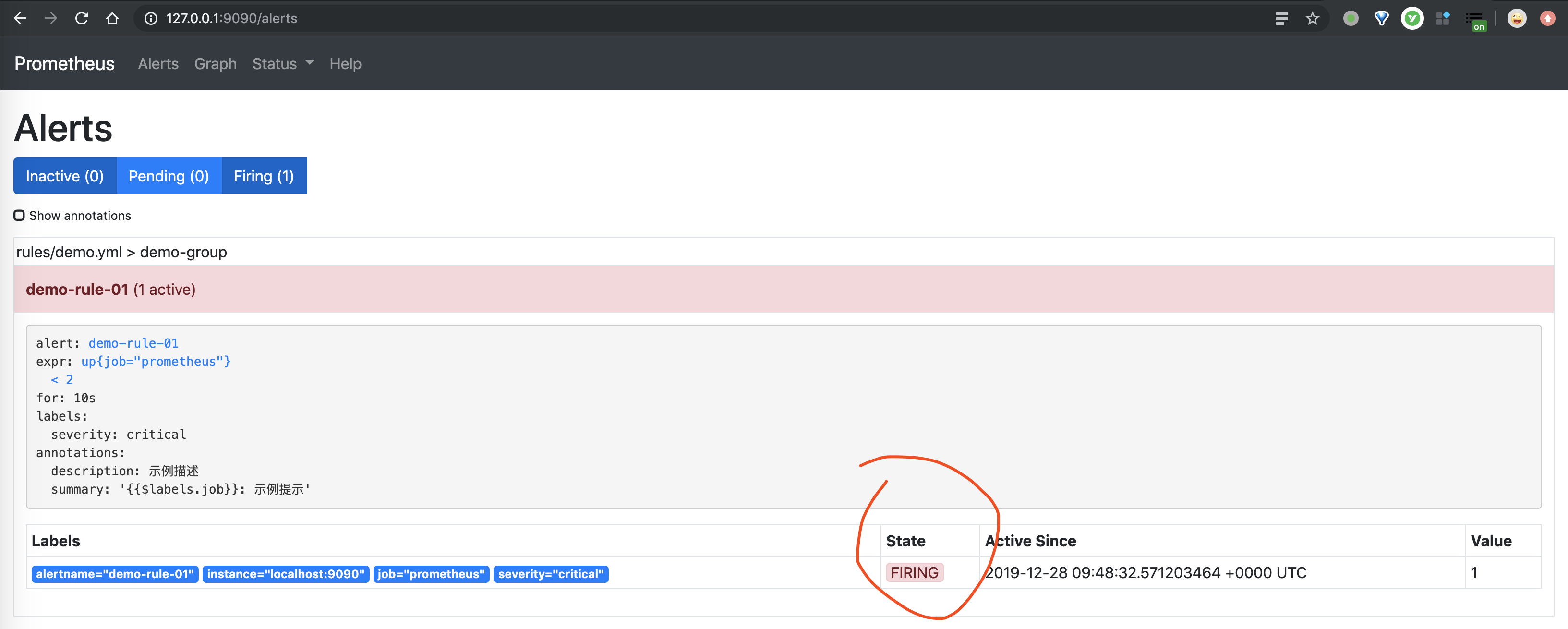The width and height of the screenshot is (1568, 629).
Task: Click the green Y extension icon
Action: [1412, 18]
